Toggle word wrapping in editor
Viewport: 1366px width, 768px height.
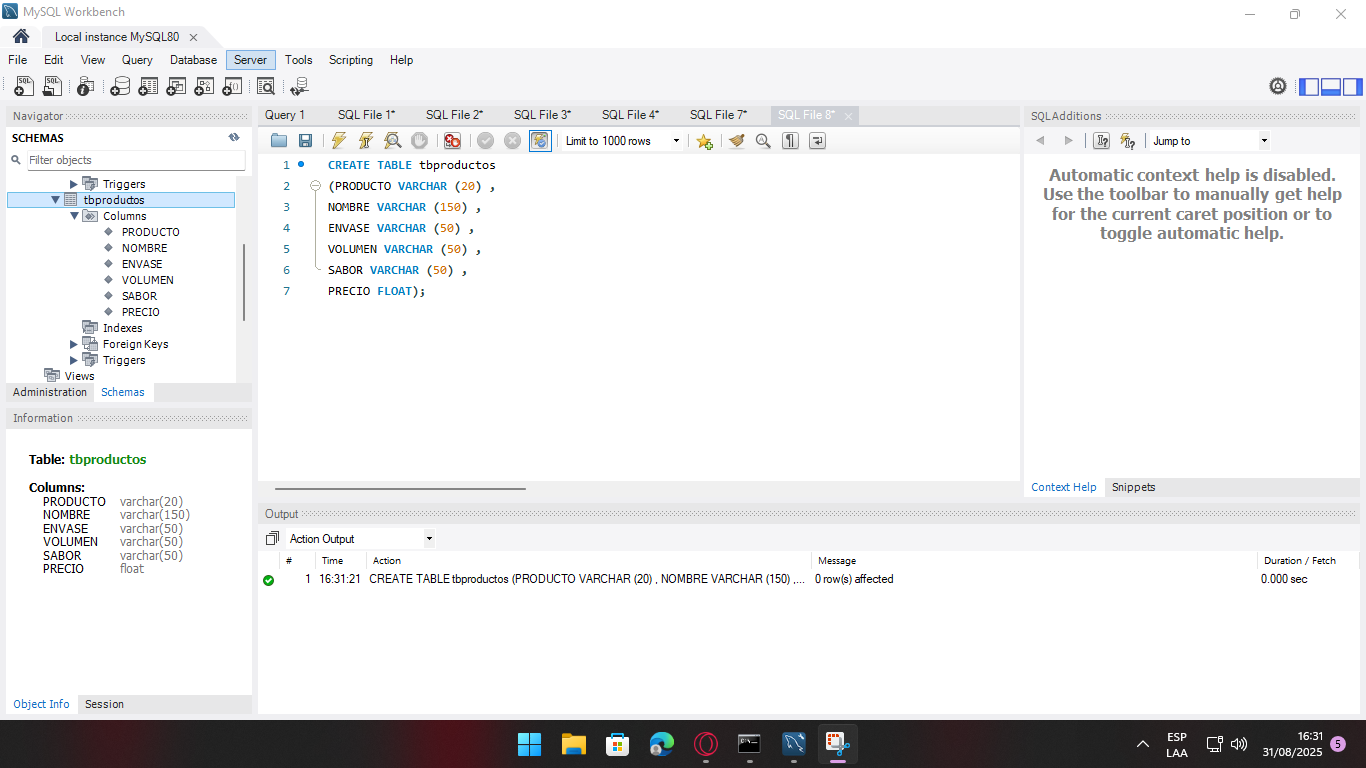click(817, 141)
